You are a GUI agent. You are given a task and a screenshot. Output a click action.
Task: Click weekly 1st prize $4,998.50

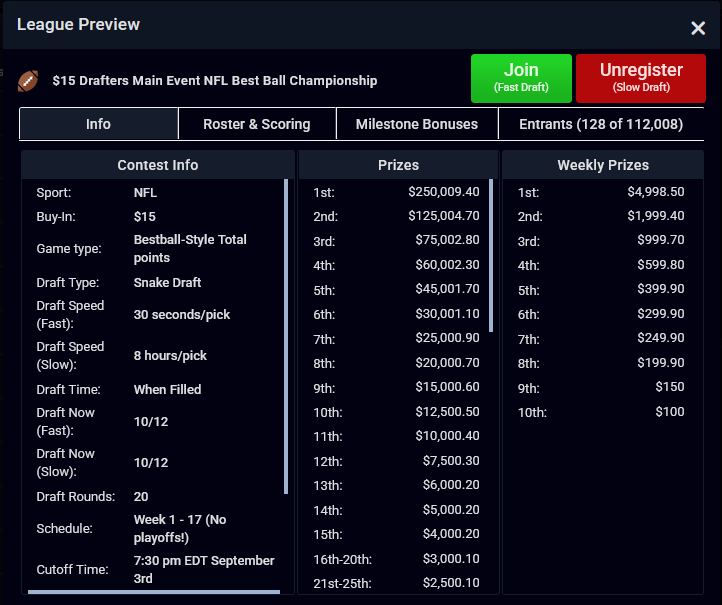point(656,192)
